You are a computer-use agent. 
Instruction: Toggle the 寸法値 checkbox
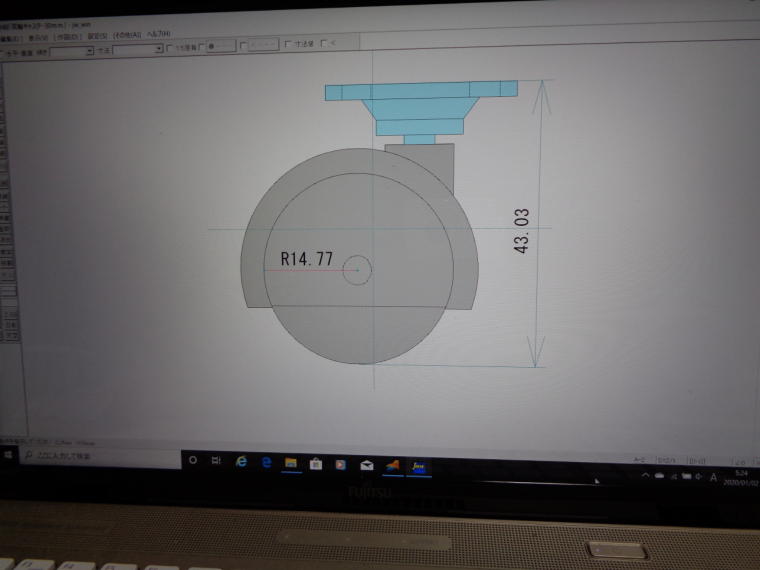[x=289, y=44]
